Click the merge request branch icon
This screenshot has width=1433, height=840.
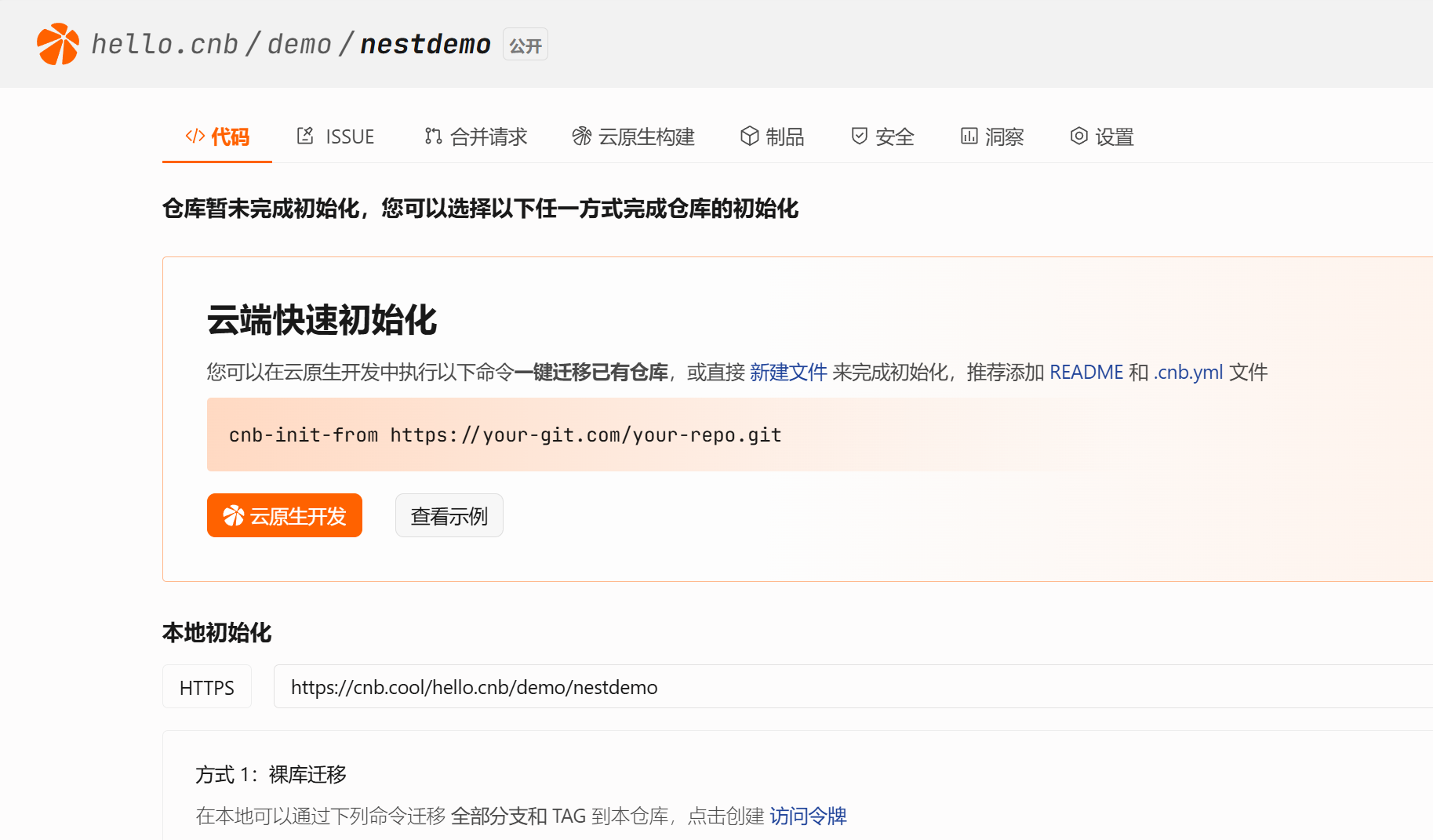pos(431,136)
